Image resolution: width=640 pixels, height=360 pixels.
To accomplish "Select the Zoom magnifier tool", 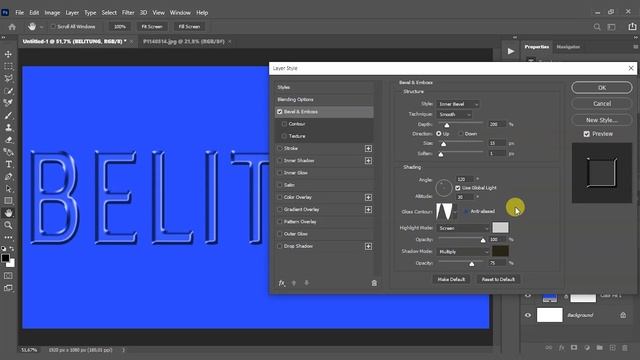I will 8,225.
